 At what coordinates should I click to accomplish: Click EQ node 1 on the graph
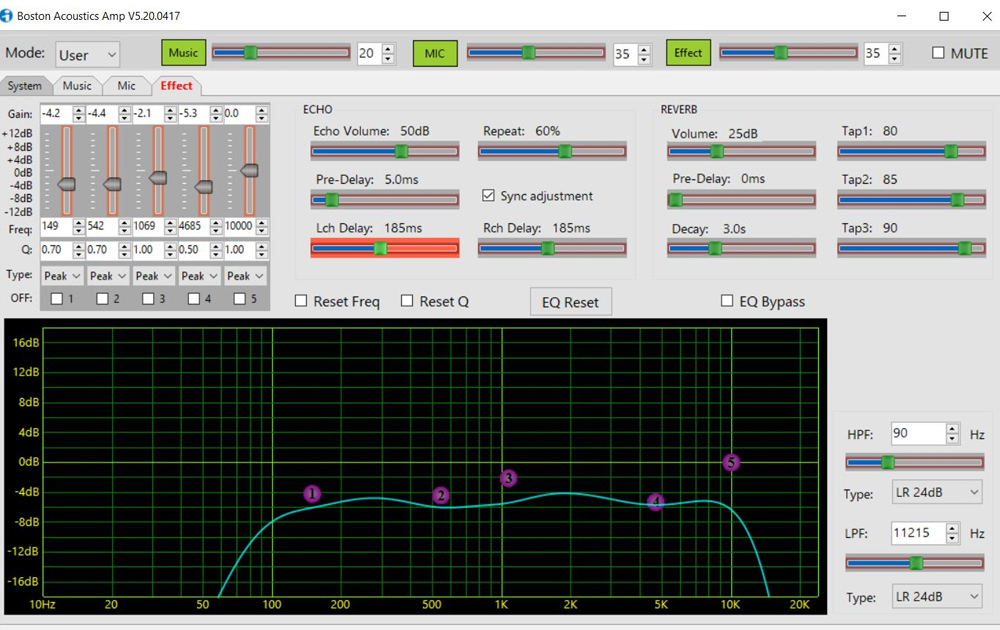pos(312,494)
